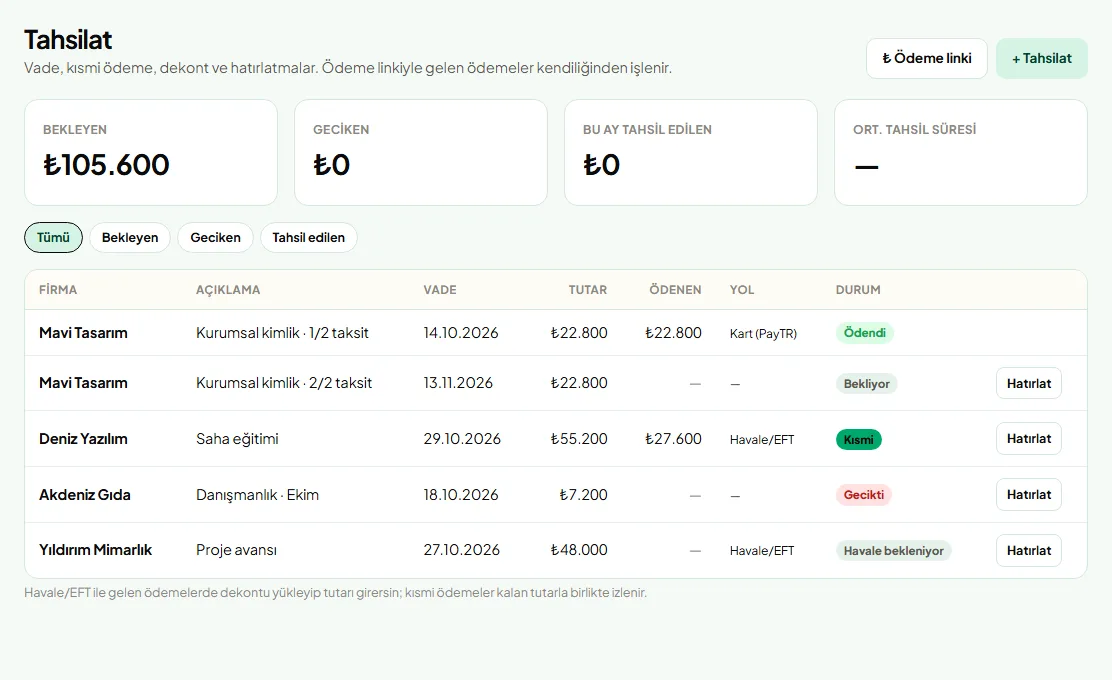1112x680 pixels.
Task: Open the Ort. Tahsil Süresi card
Action: pos(961,152)
